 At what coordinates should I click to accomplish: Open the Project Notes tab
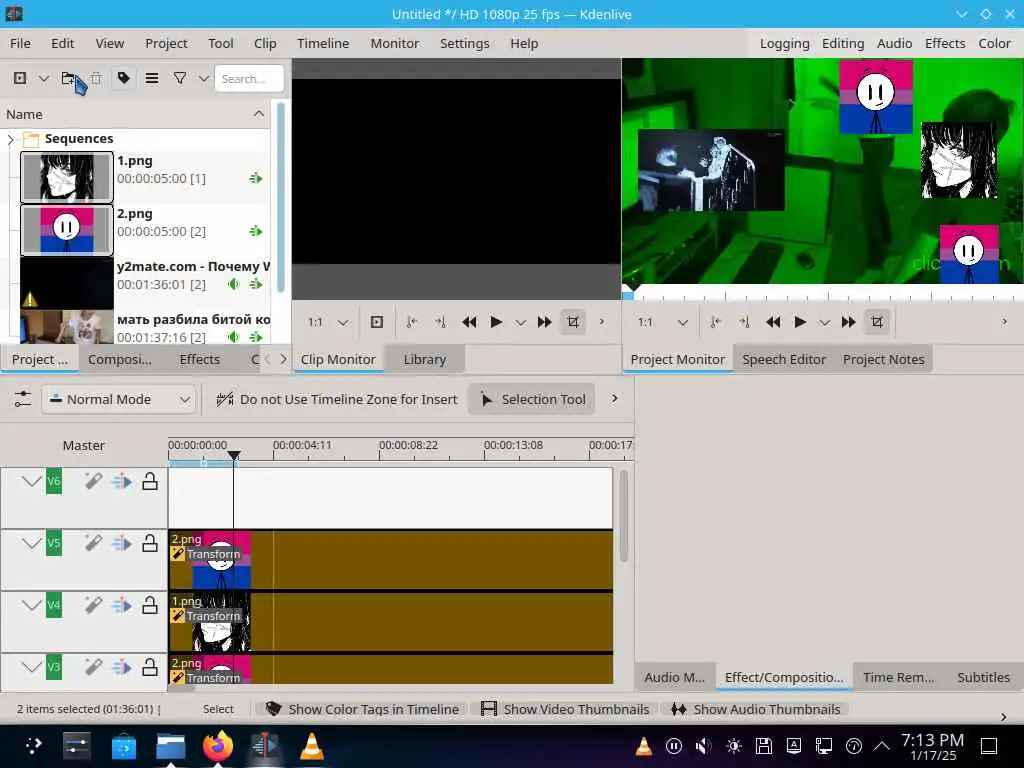point(884,359)
